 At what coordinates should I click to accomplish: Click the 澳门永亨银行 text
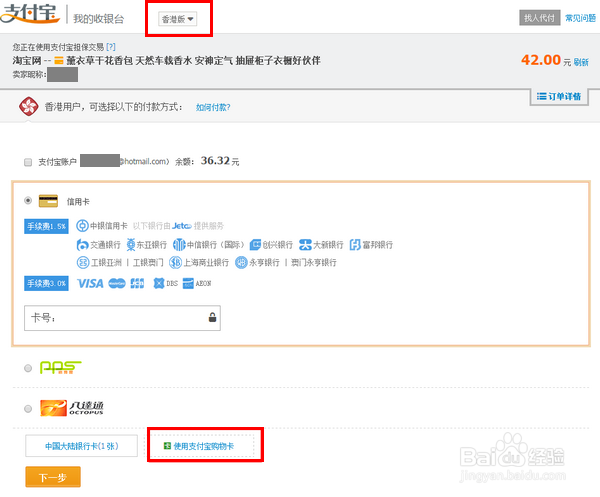(313, 262)
